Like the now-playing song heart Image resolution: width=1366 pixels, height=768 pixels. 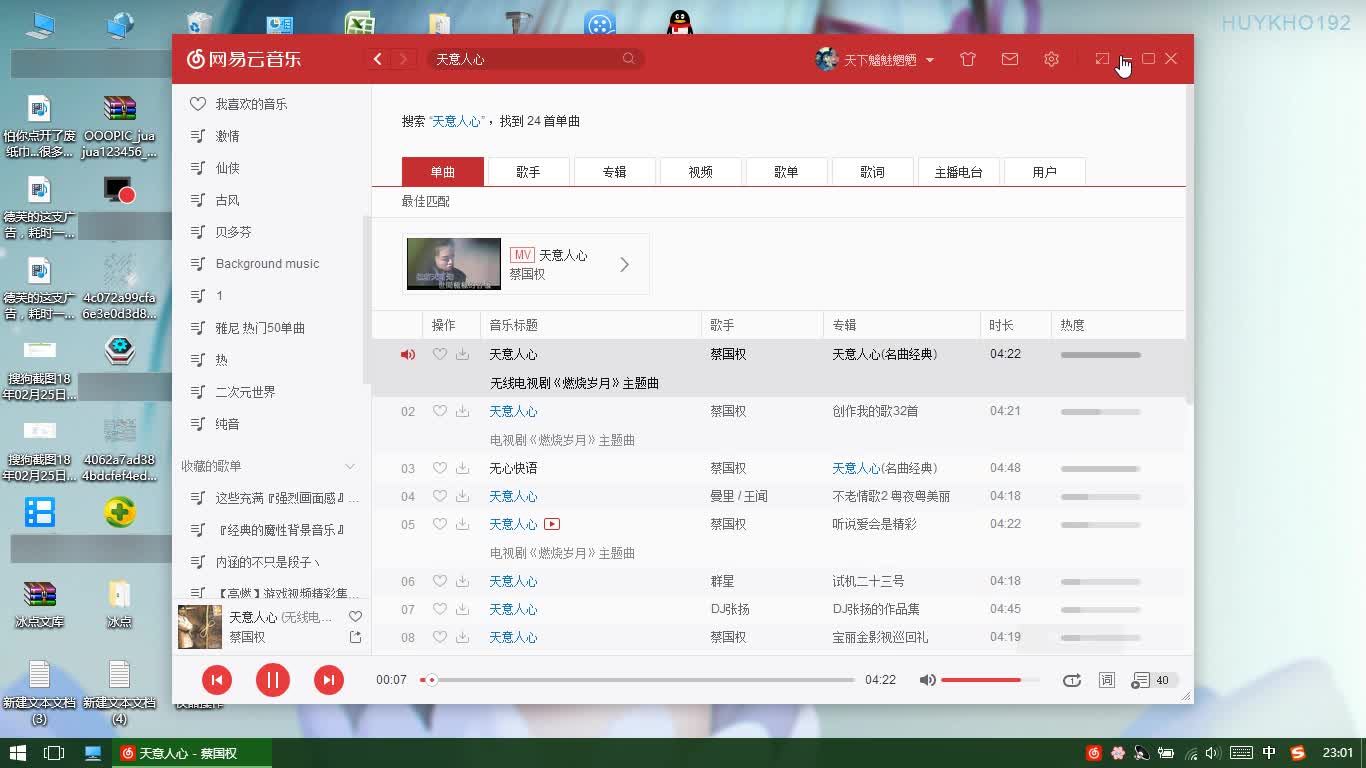pos(355,617)
